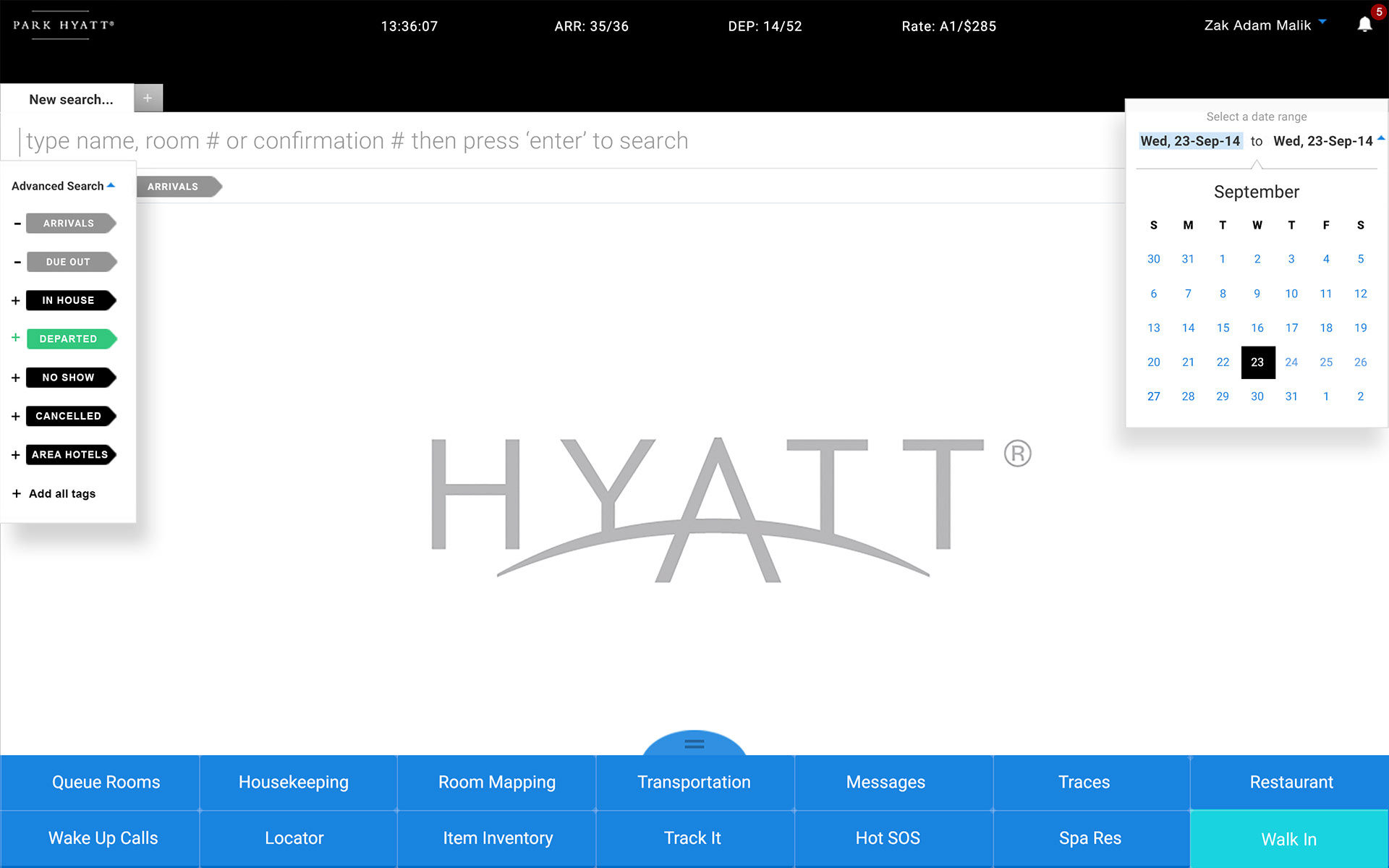The height and width of the screenshot is (868, 1389).
Task: Add IN HOUSE tag with plus icon
Action: click(x=16, y=300)
